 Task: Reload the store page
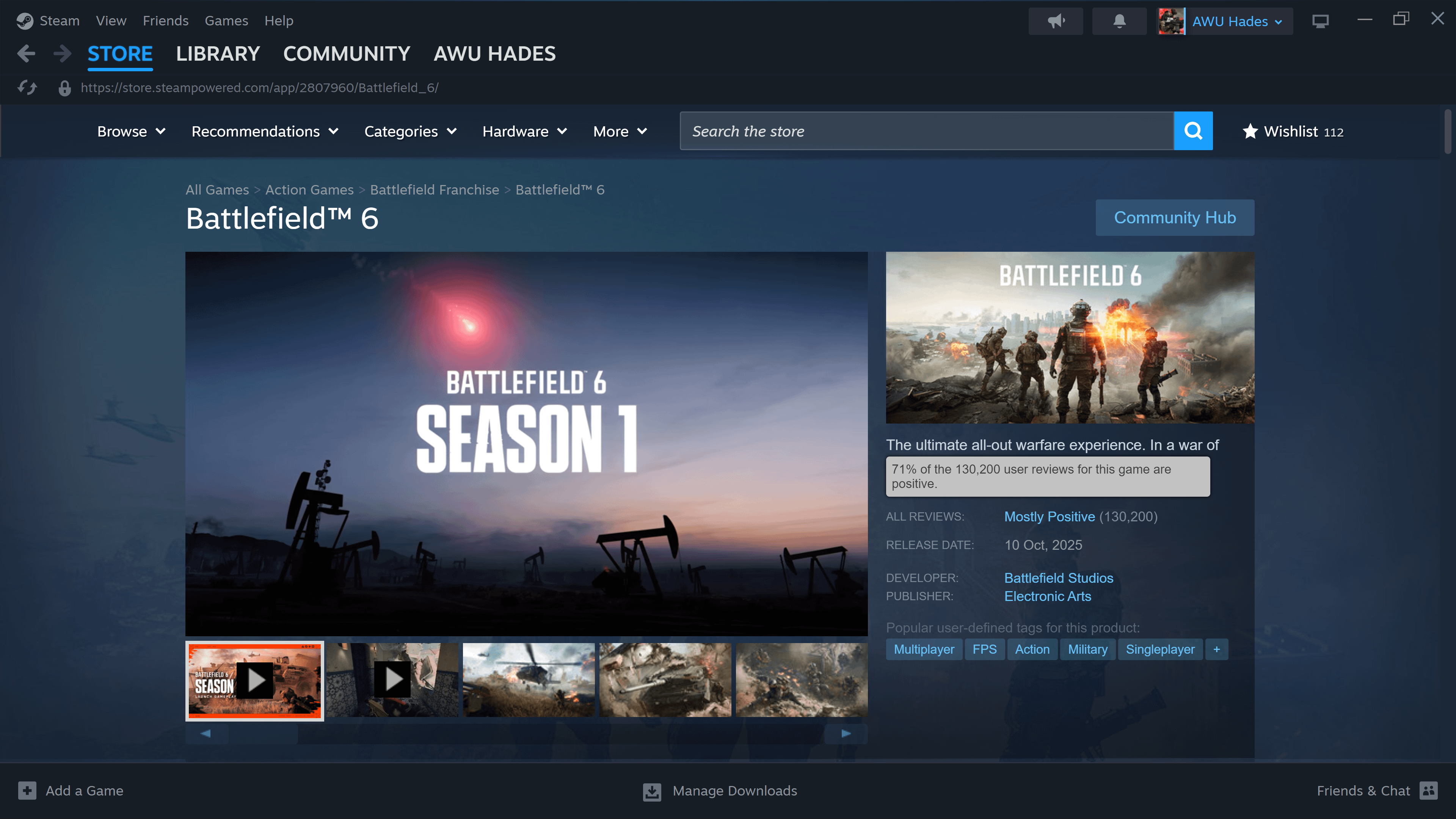click(x=27, y=88)
